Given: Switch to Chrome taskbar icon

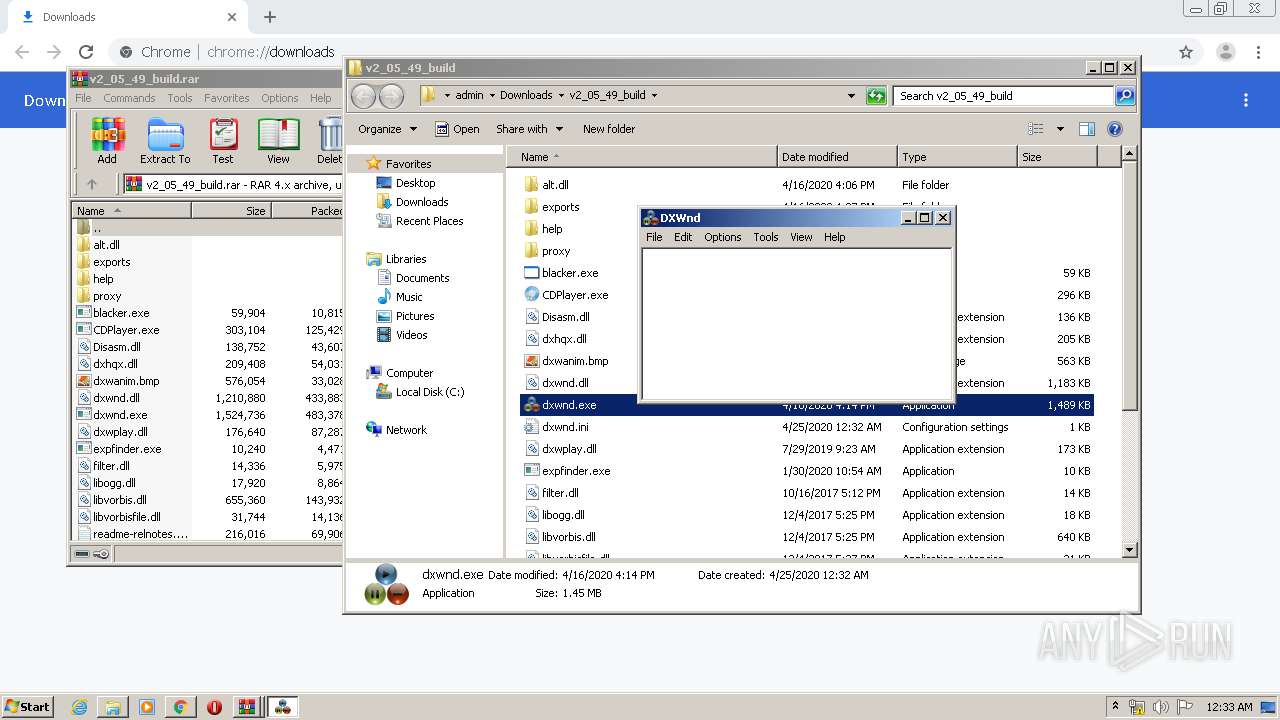Looking at the screenshot, I should point(180,707).
